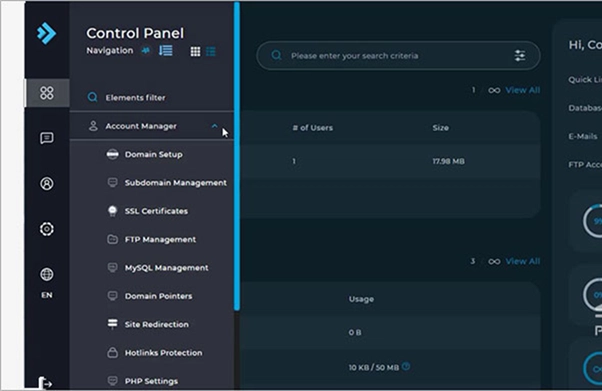Click the 'Size' column header
The width and height of the screenshot is (602, 391).
click(440, 128)
